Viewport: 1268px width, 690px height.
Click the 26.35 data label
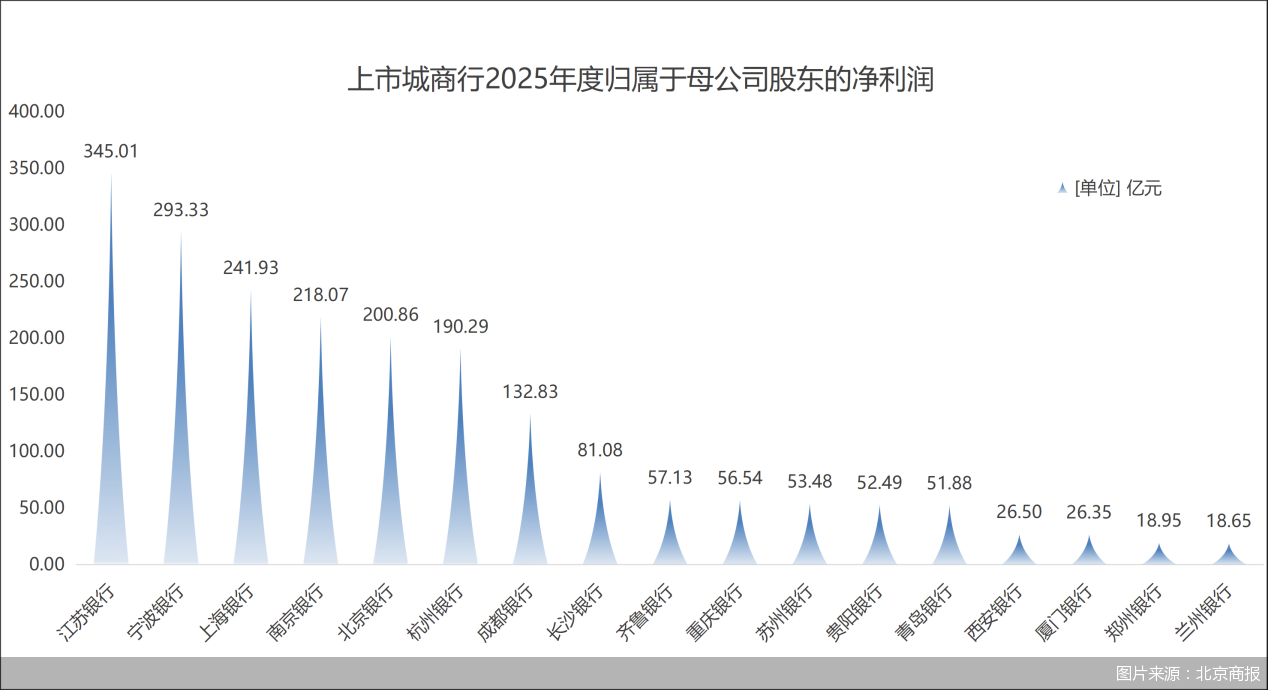1089,512
